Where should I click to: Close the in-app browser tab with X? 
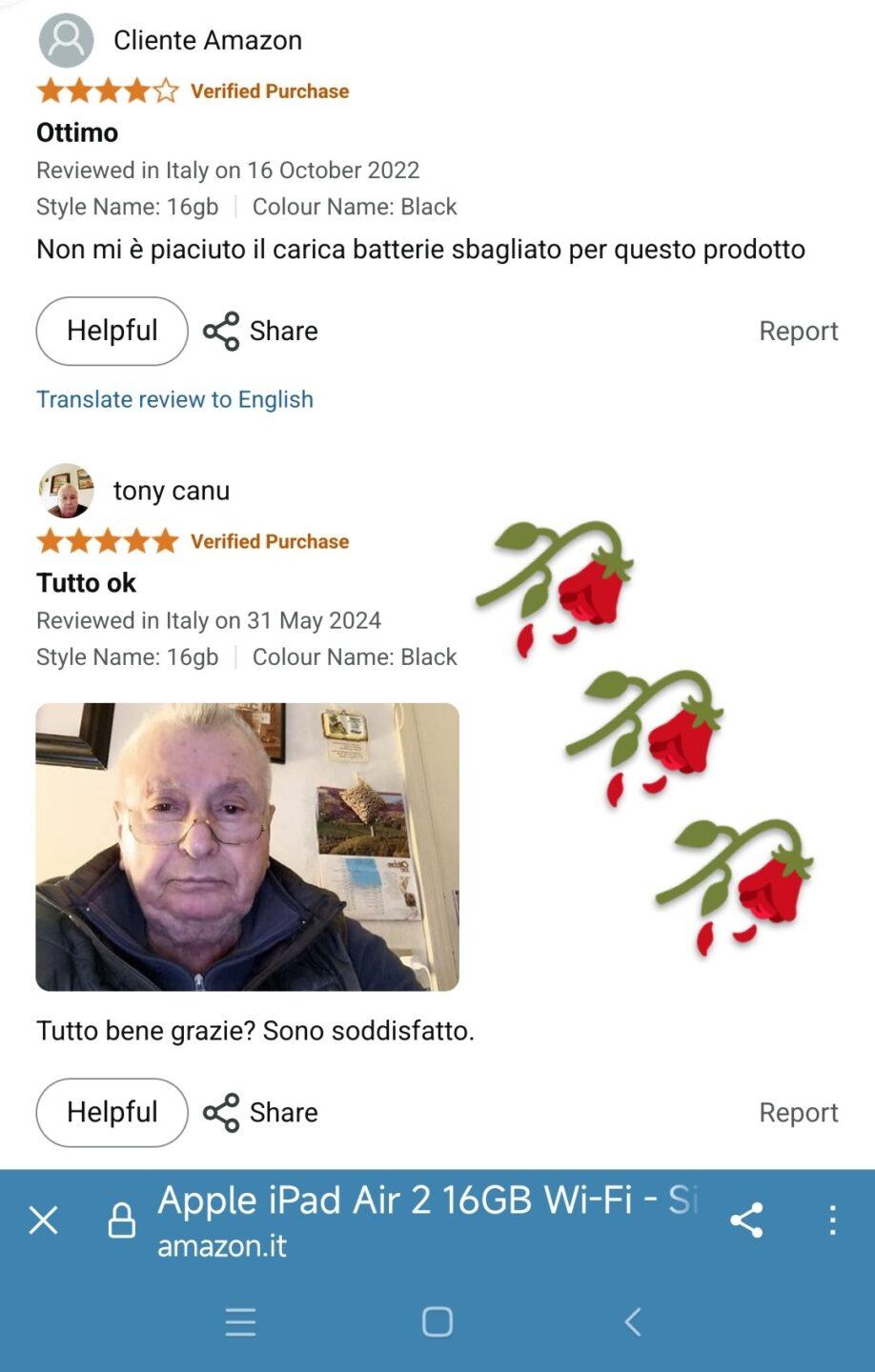44,1221
